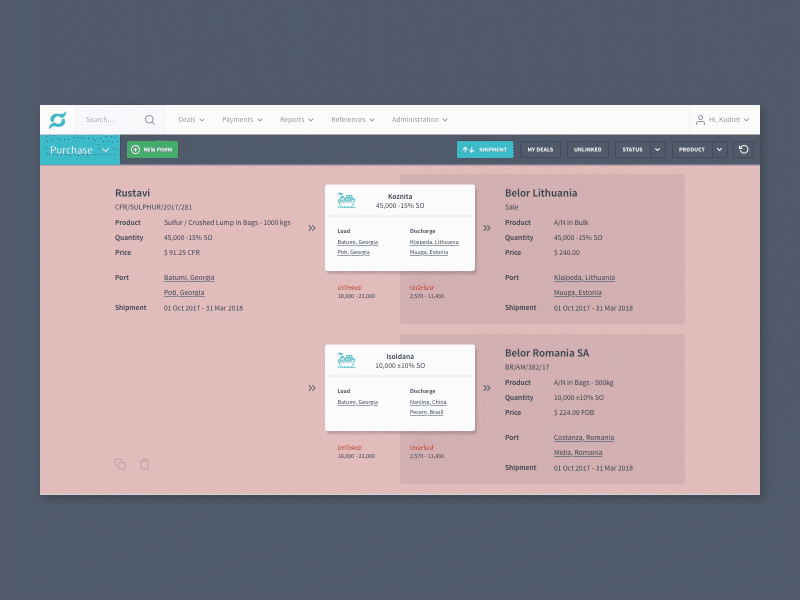The width and height of the screenshot is (800, 600).
Task: Click the circular reset arrow in the filter bar
Action: click(743, 149)
